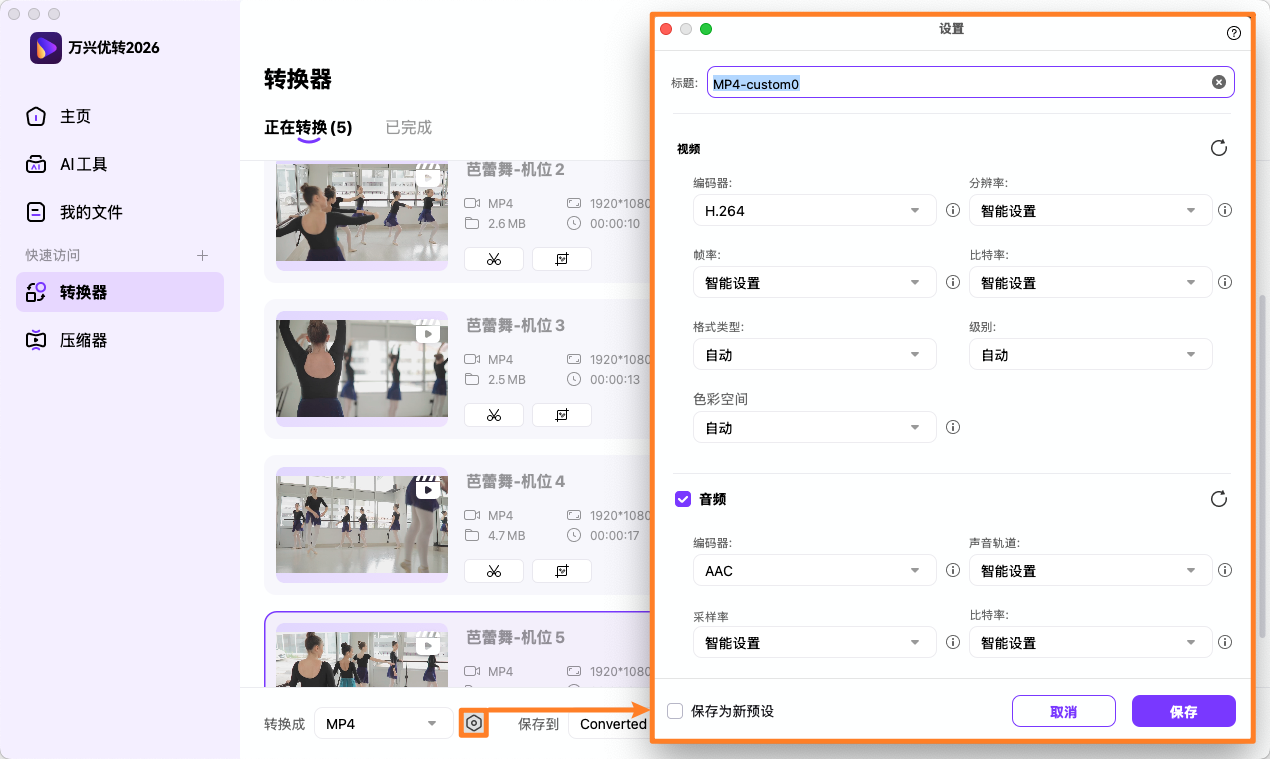The width and height of the screenshot is (1270, 759).
Task: Open the 转换成 MP4 format dropdown
Action: point(383,723)
